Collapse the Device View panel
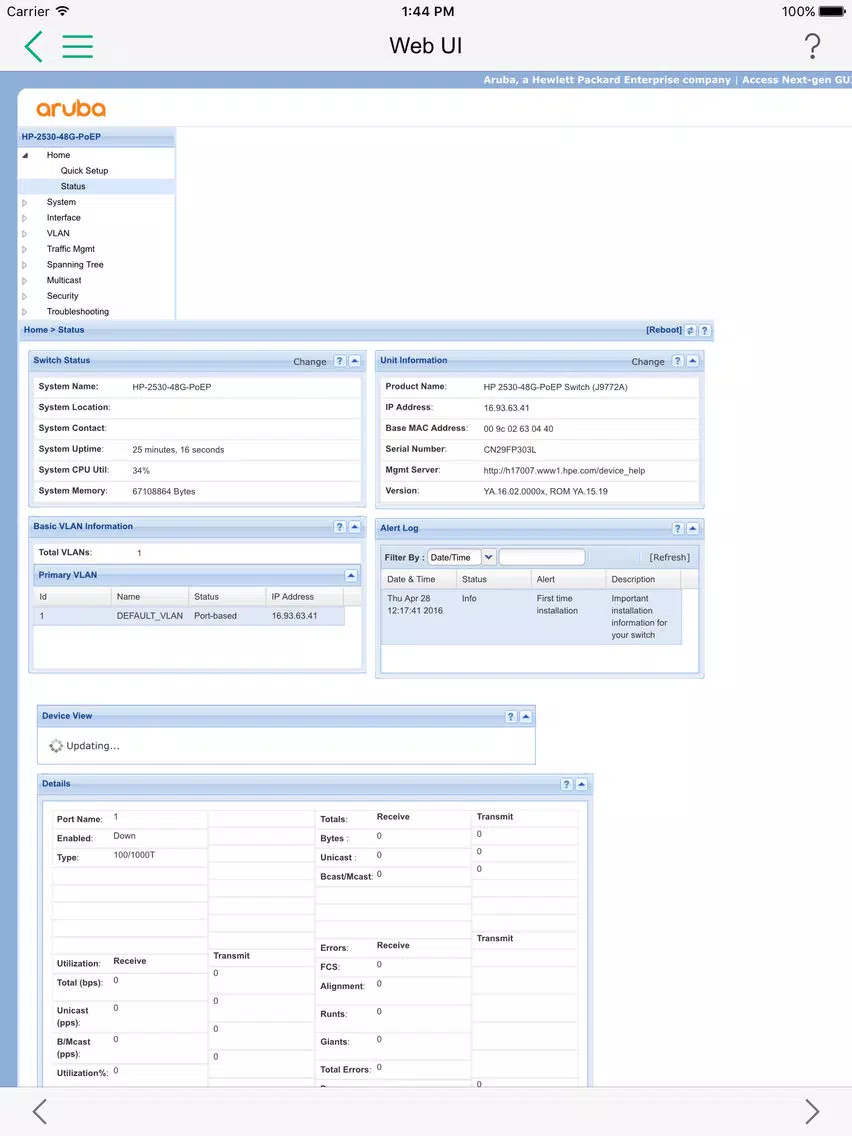This screenshot has width=852, height=1136. [526, 717]
